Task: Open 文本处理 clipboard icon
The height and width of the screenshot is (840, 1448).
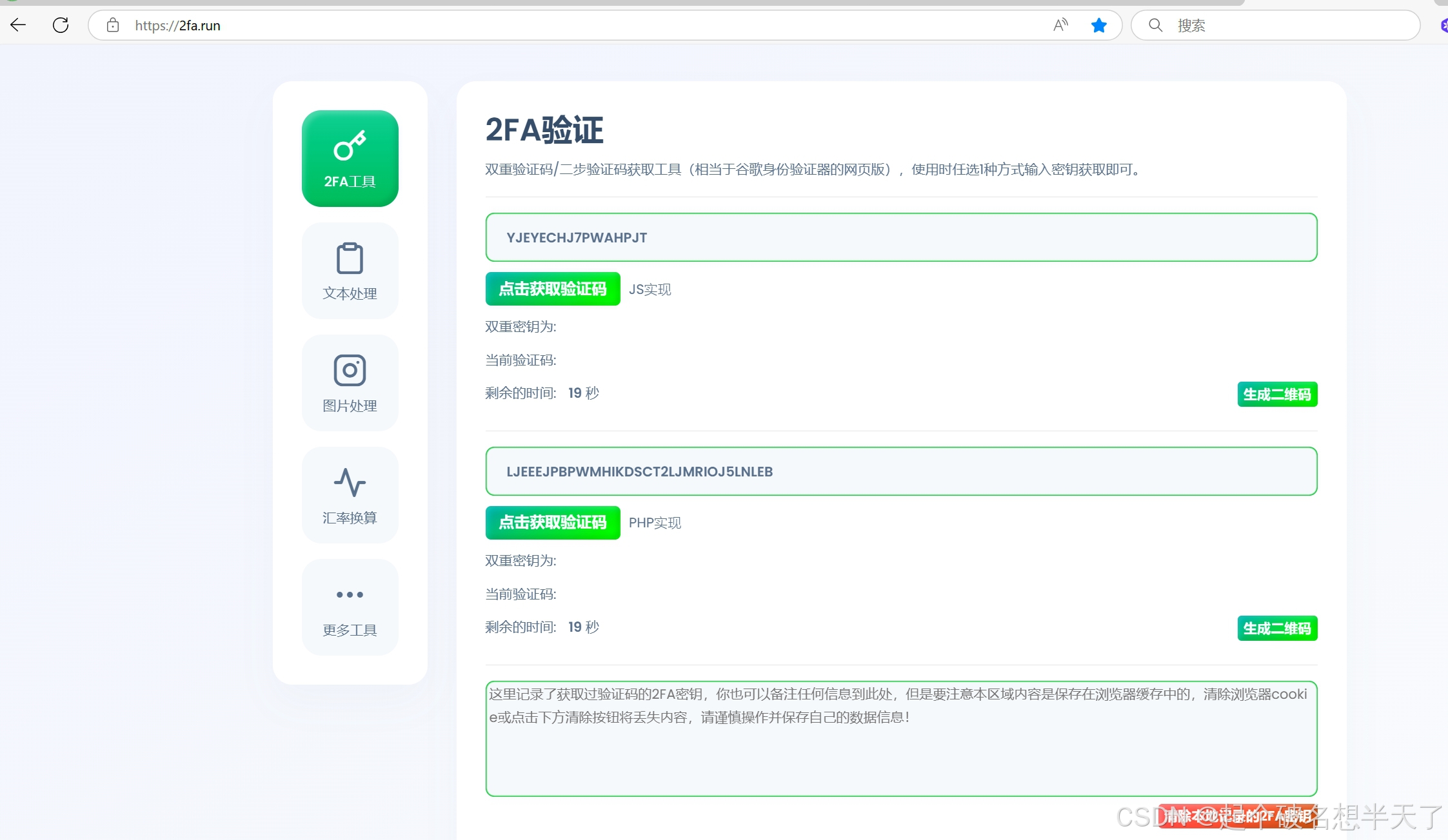Action: 350,259
